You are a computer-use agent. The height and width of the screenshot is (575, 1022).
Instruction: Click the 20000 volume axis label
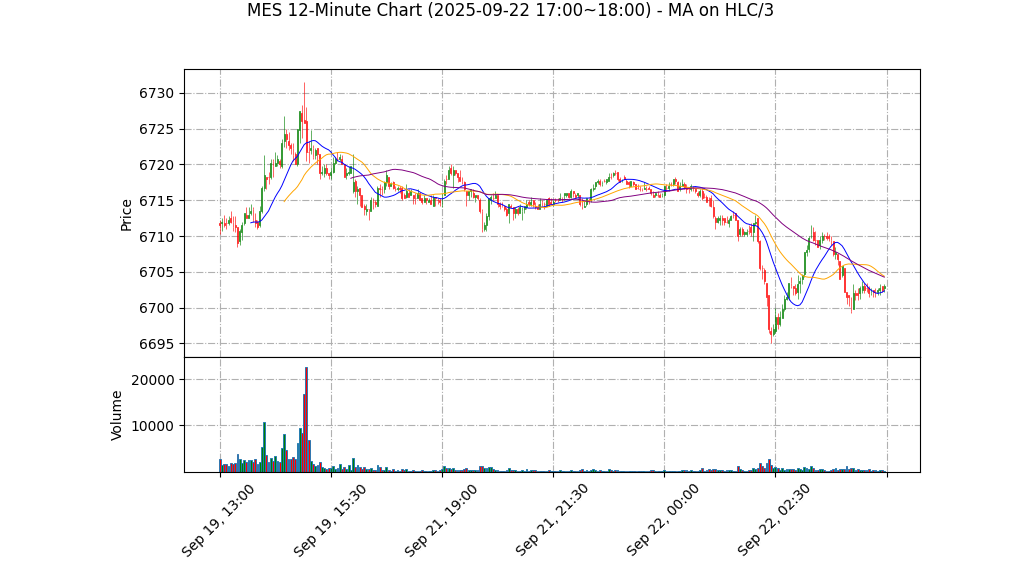[153, 380]
